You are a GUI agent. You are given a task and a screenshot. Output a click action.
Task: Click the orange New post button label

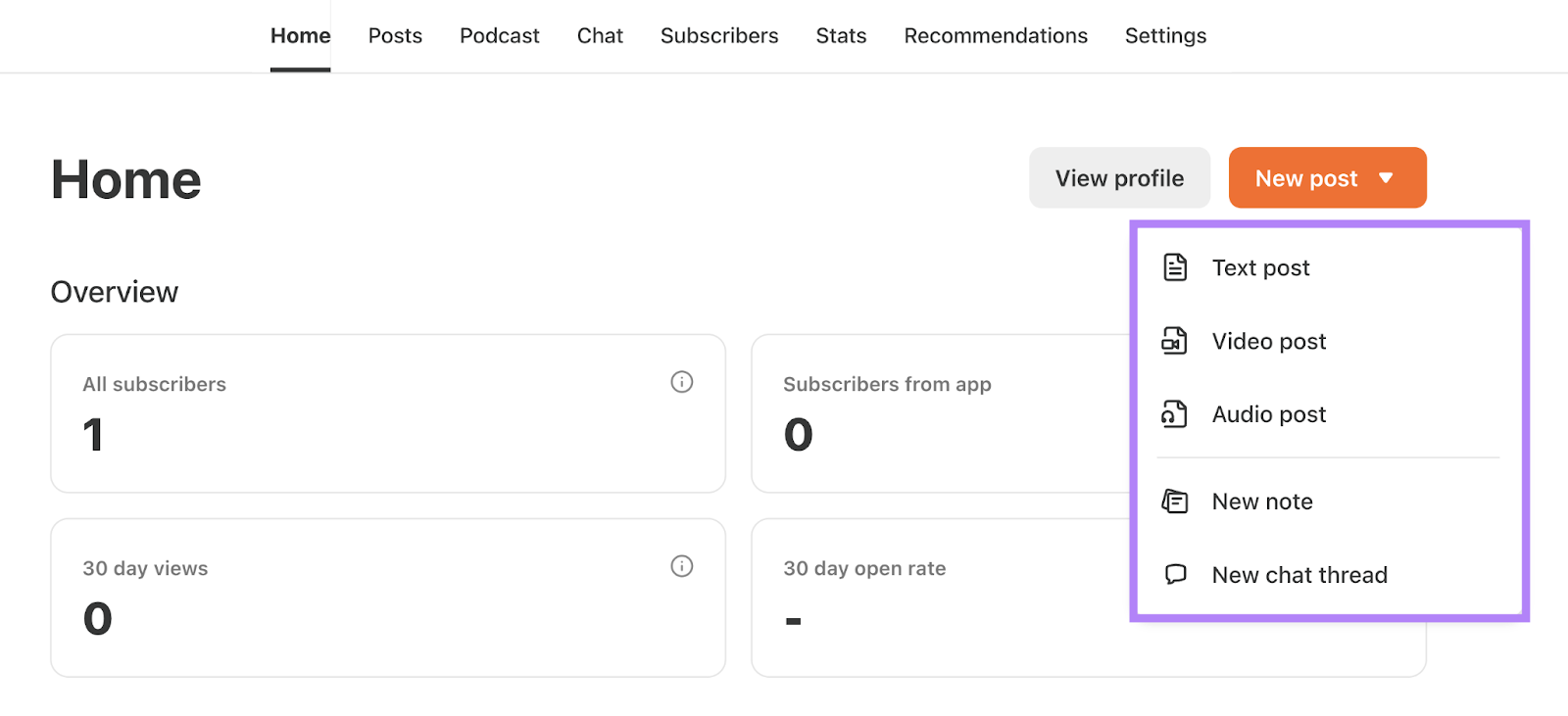click(1306, 178)
